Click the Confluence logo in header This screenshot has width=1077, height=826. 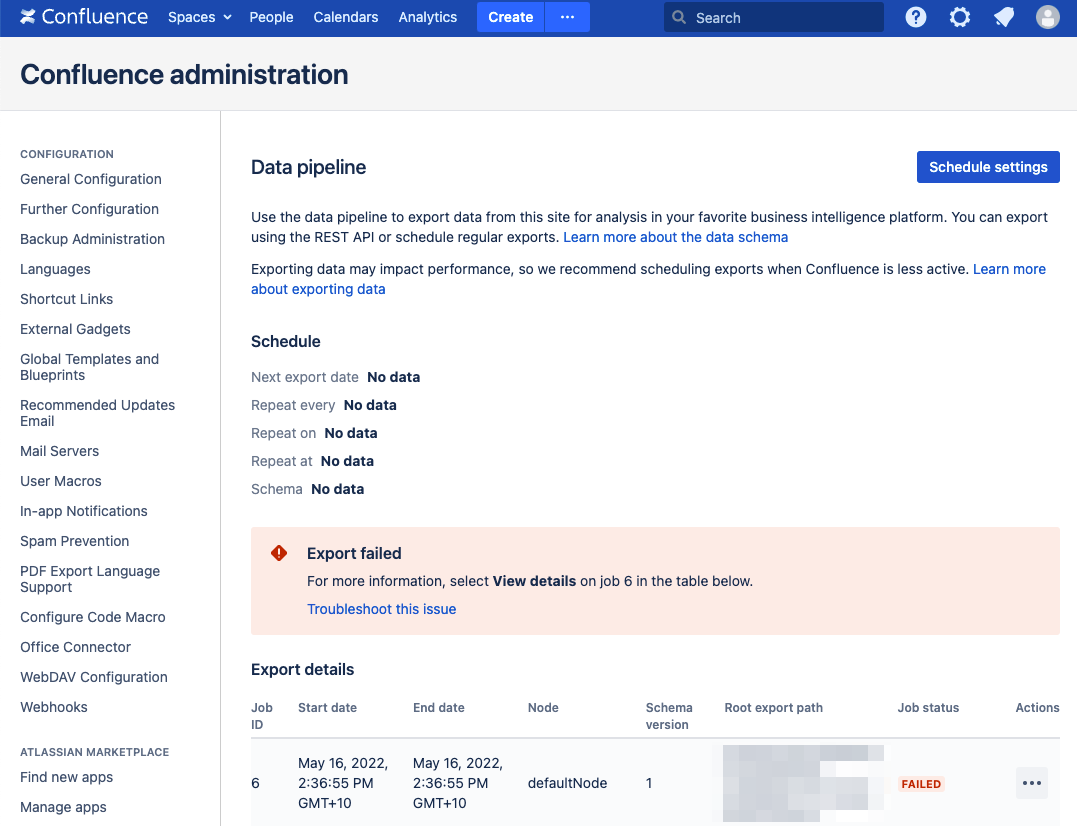pos(84,17)
